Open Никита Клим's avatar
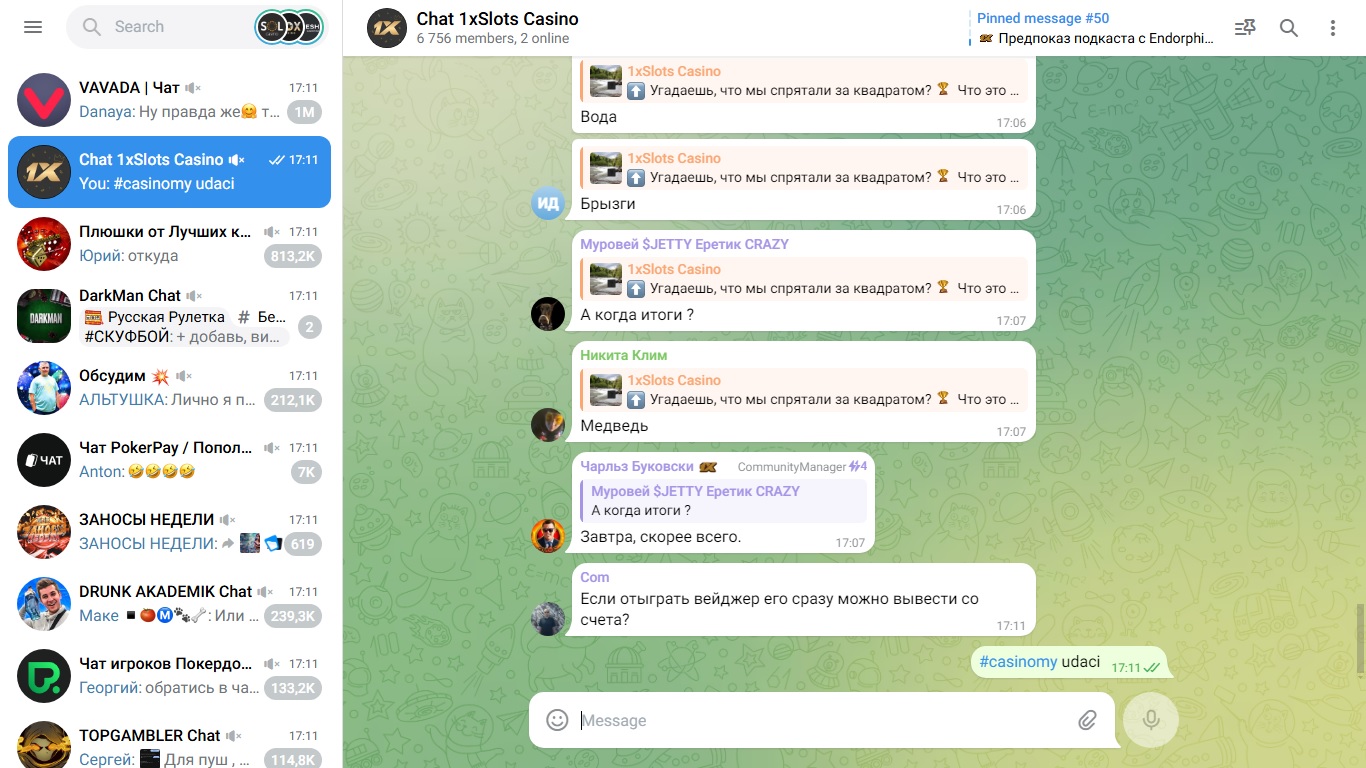 (x=548, y=425)
